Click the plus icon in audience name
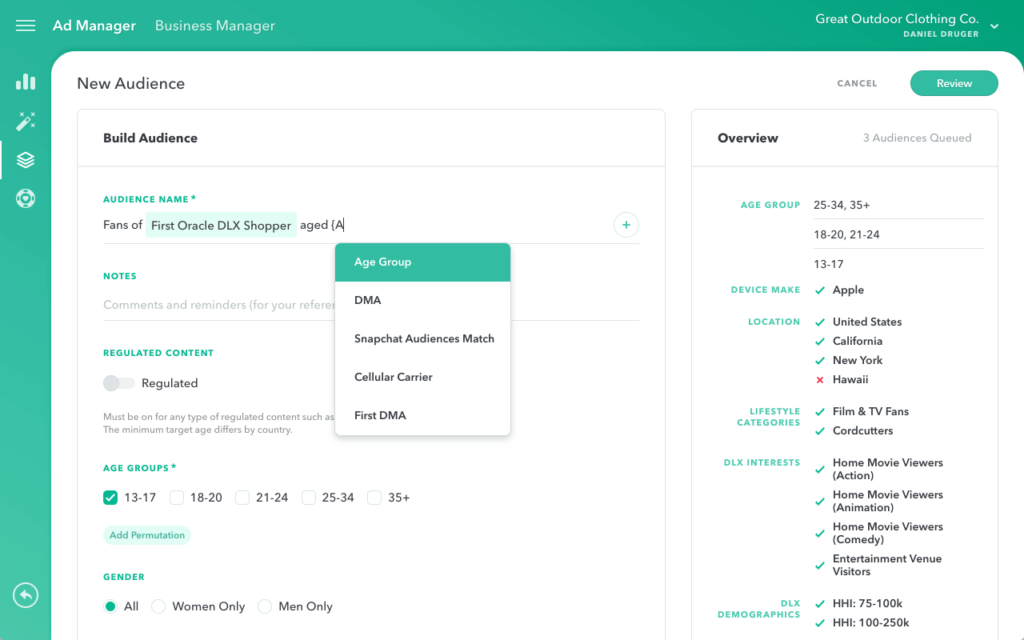The width and height of the screenshot is (1024, 640). 626,225
